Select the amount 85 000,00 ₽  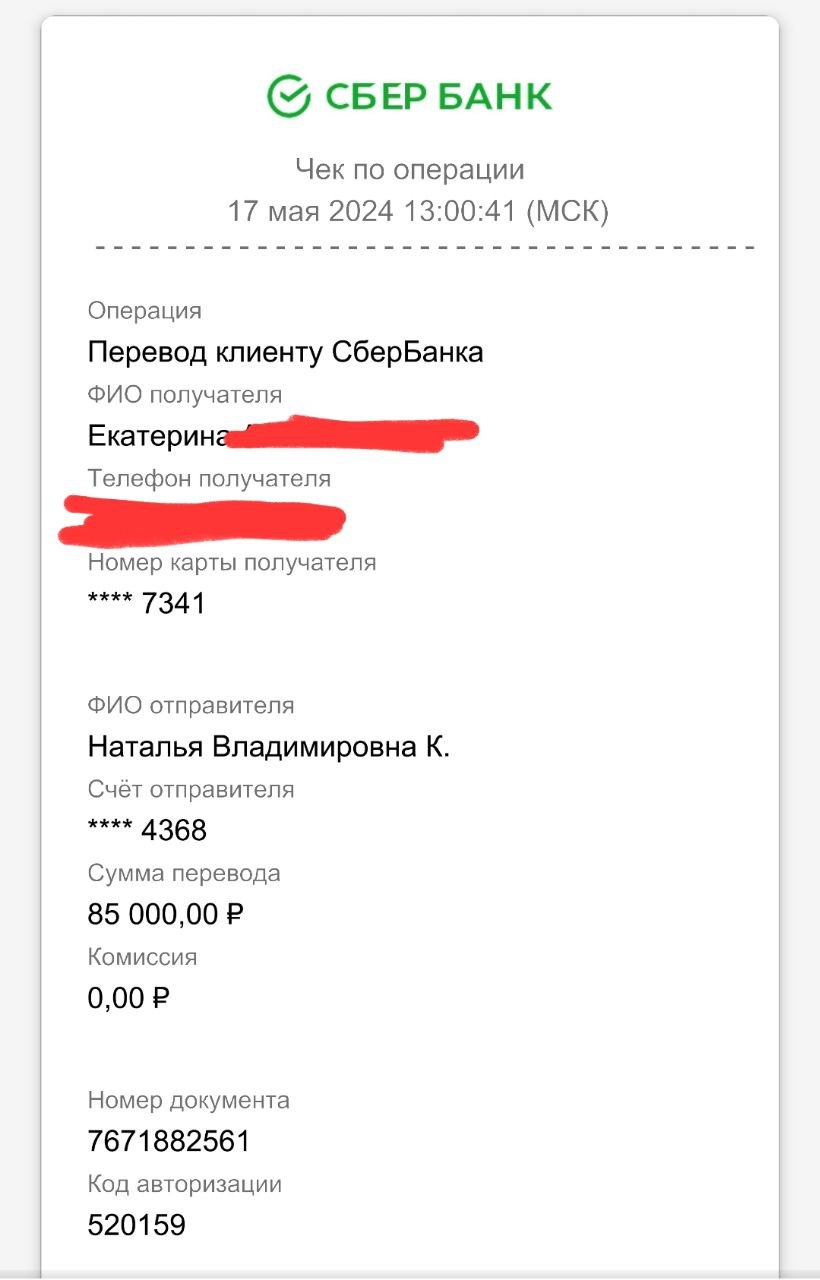point(167,914)
